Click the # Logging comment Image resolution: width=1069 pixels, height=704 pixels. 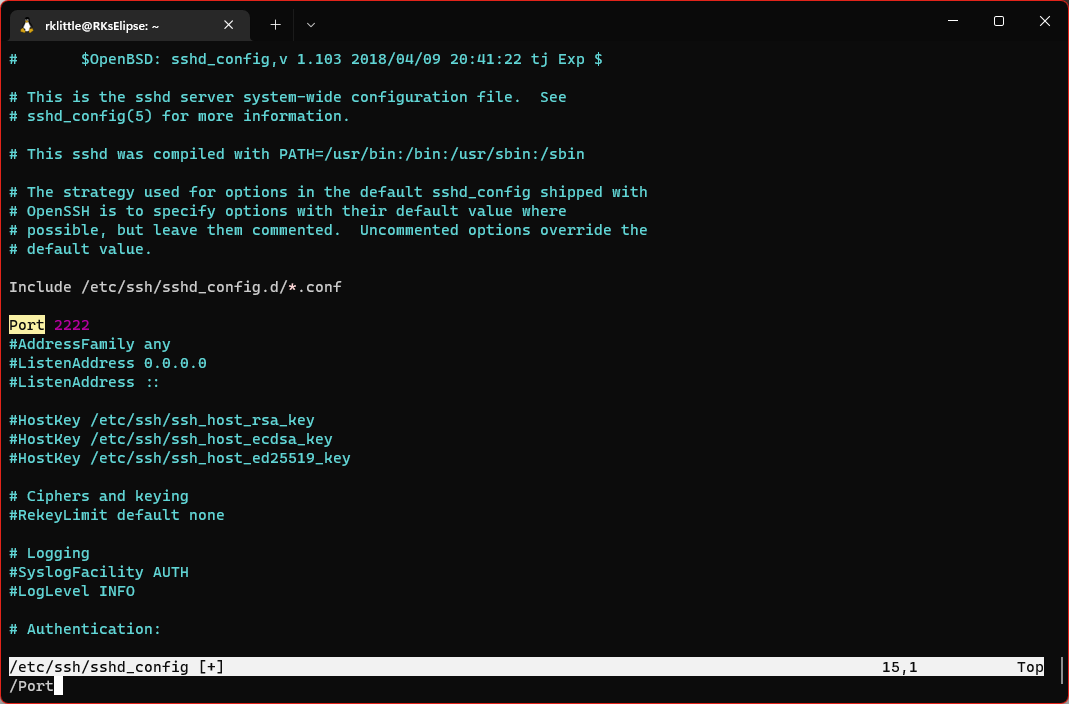coord(50,553)
